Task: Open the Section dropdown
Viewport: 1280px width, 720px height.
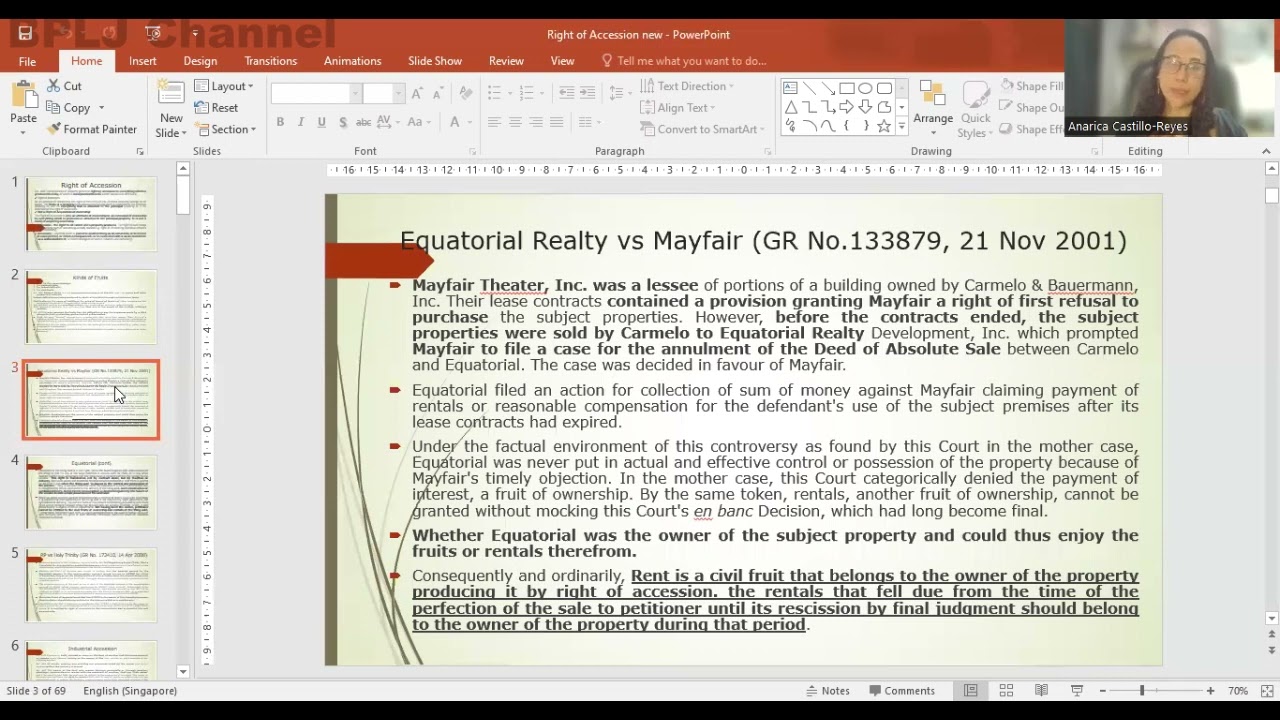Action: [226, 129]
